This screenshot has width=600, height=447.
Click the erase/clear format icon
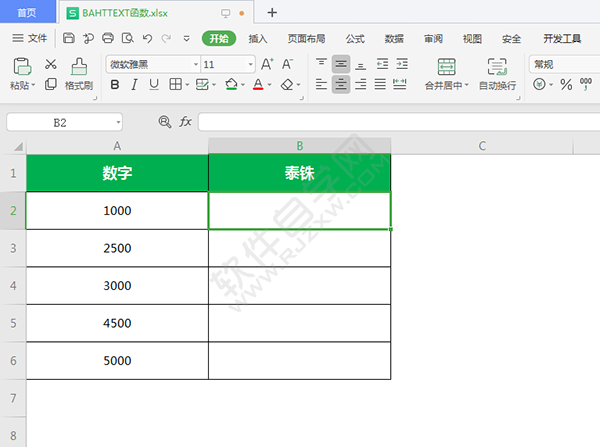pyautogui.click(x=287, y=85)
